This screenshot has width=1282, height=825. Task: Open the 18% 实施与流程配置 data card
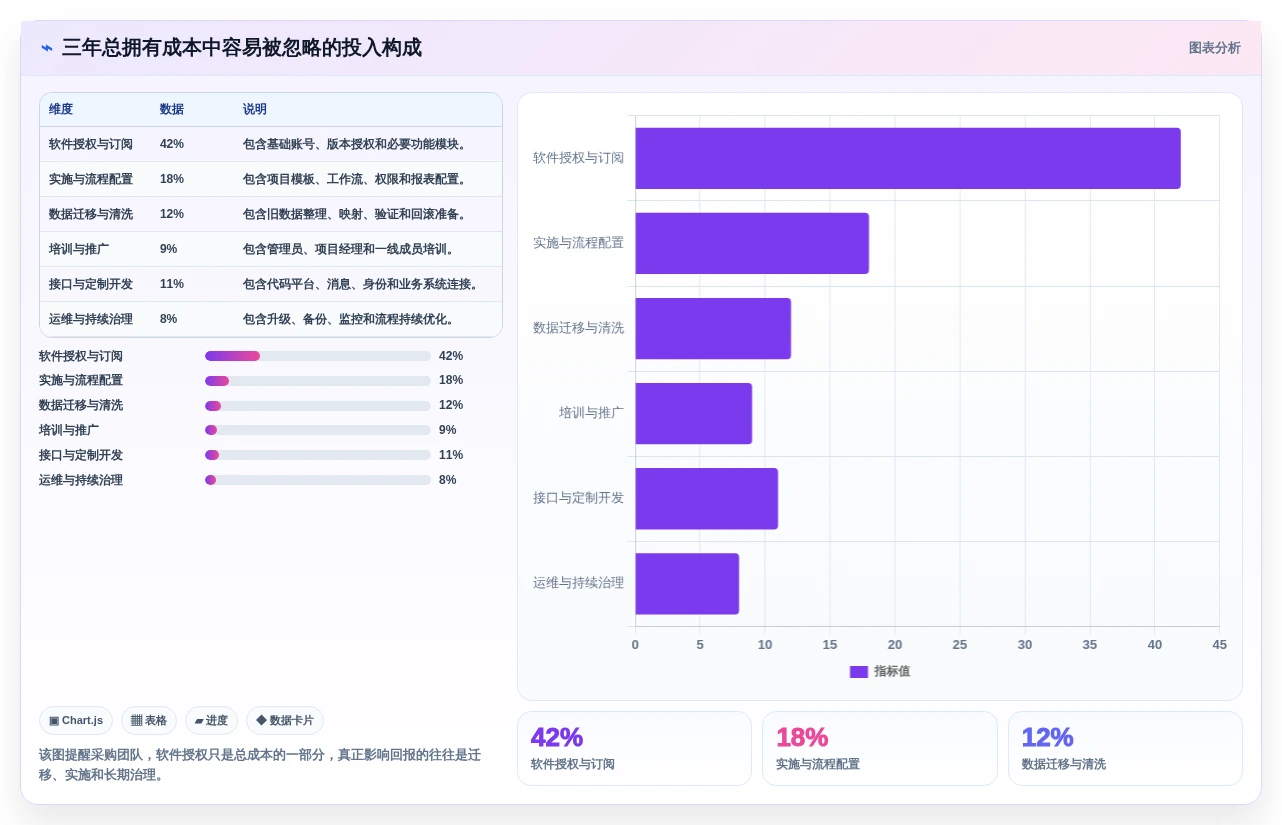click(880, 748)
